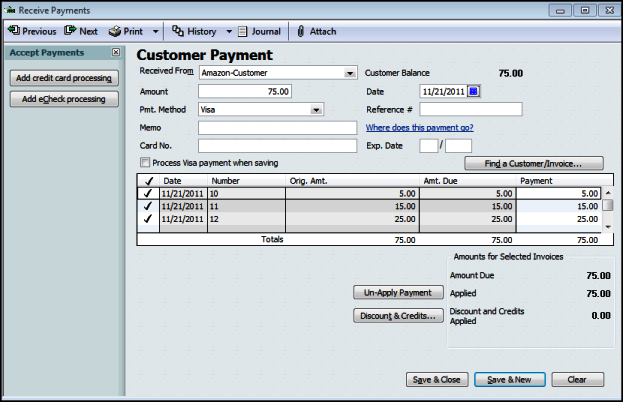The width and height of the screenshot is (623, 402).
Task: Enable Process Visa payment when saving
Action: [146, 163]
